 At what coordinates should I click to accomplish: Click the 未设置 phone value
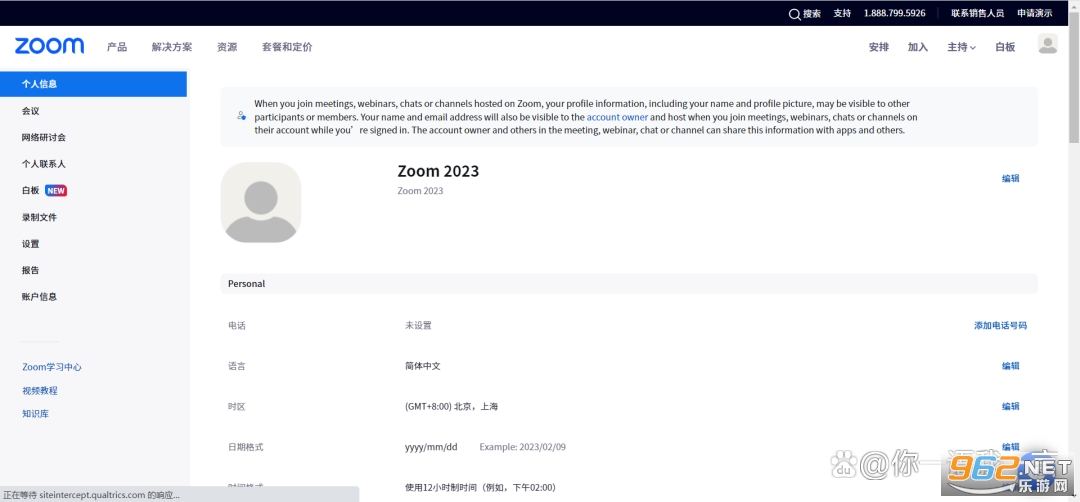pyautogui.click(x=418, y=326)
